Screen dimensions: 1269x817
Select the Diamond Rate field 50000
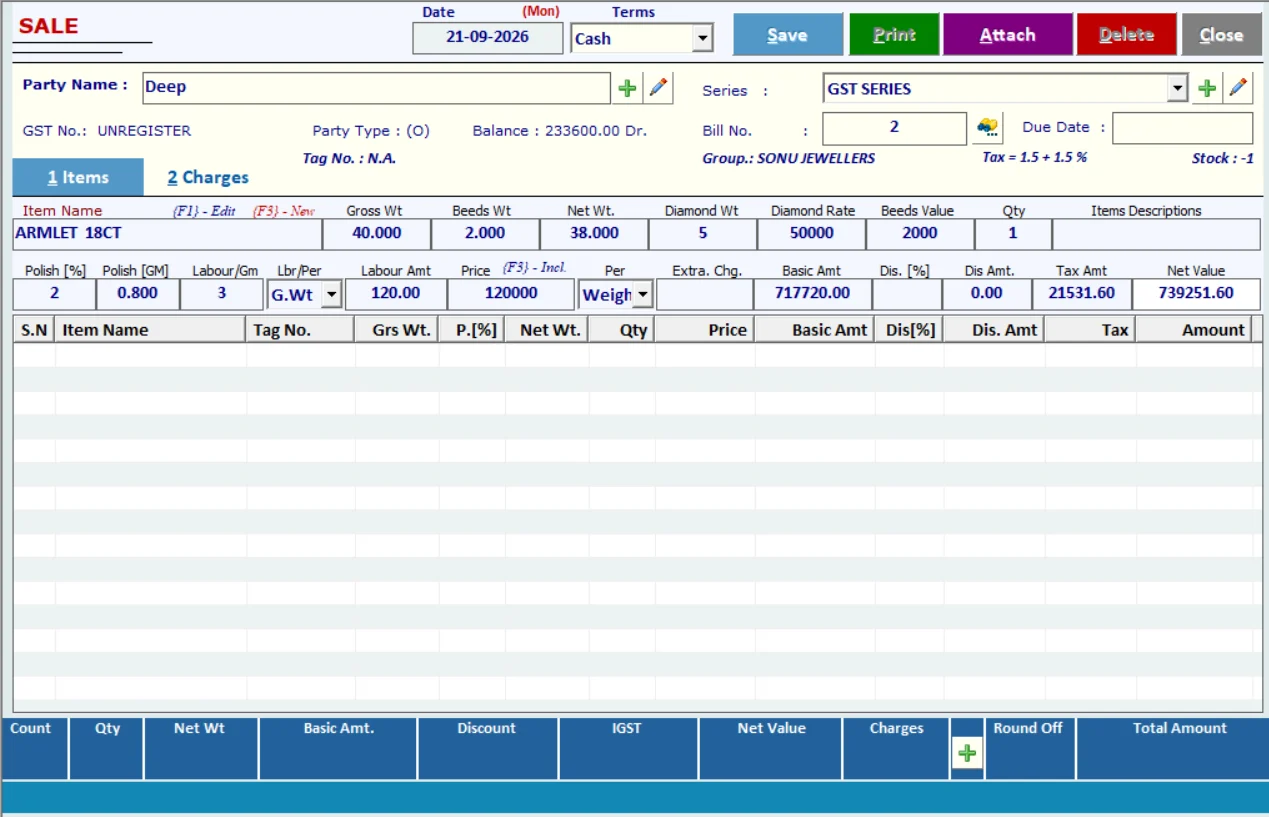coord(812,233)
